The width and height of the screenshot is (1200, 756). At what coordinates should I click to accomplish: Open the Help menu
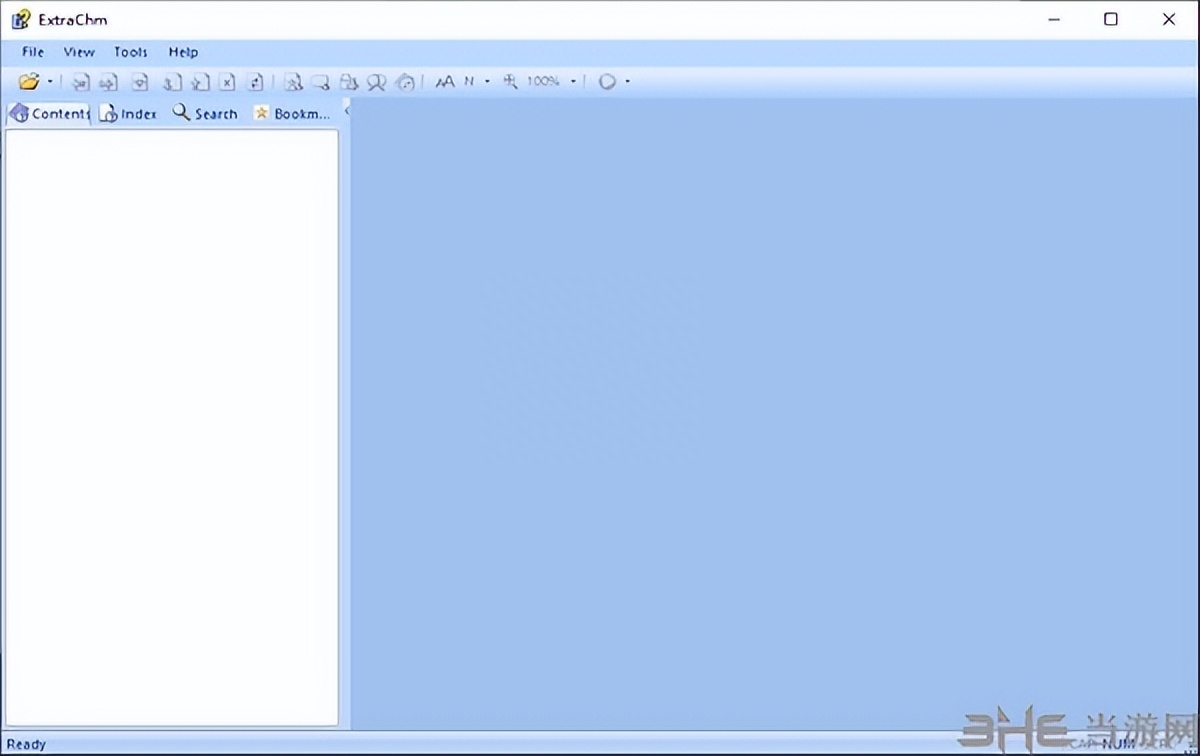pos(183,52)
